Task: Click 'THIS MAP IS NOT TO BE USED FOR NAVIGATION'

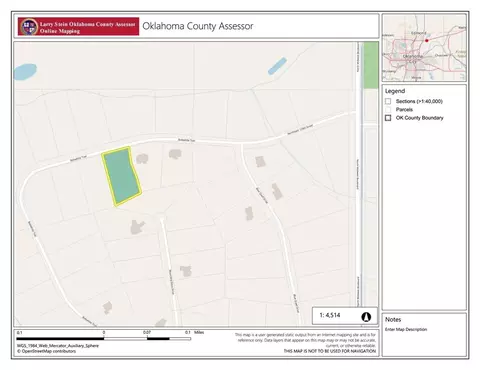Action: pyautogui.click(x=330, y=351)
